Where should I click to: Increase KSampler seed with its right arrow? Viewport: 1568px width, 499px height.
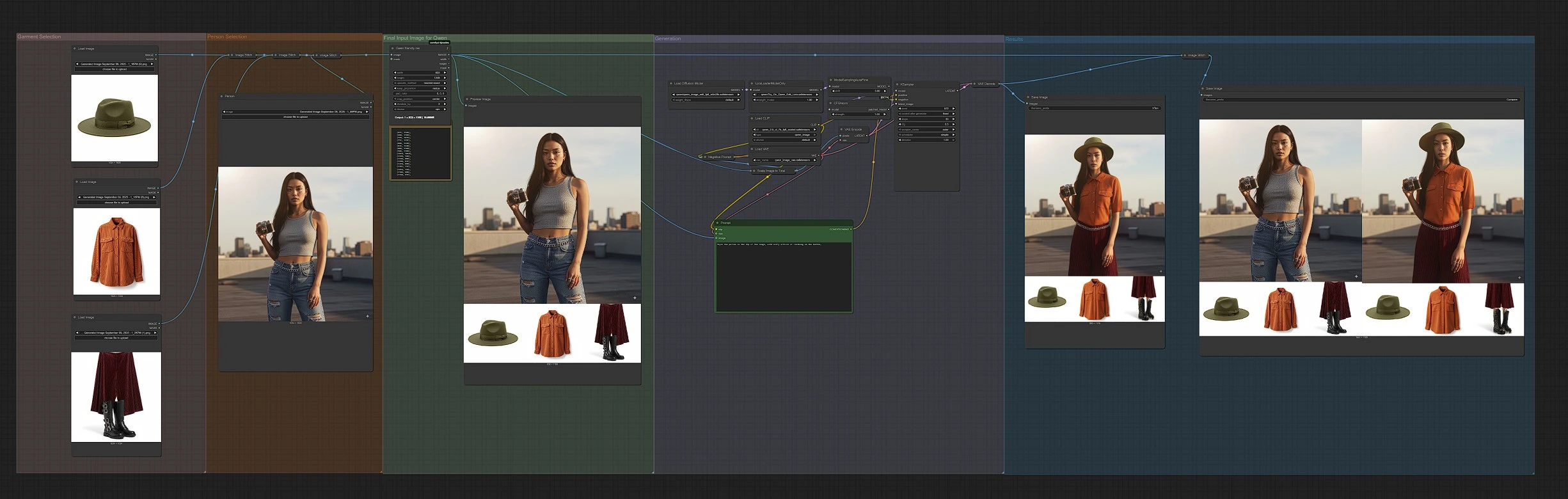[953, 109]
